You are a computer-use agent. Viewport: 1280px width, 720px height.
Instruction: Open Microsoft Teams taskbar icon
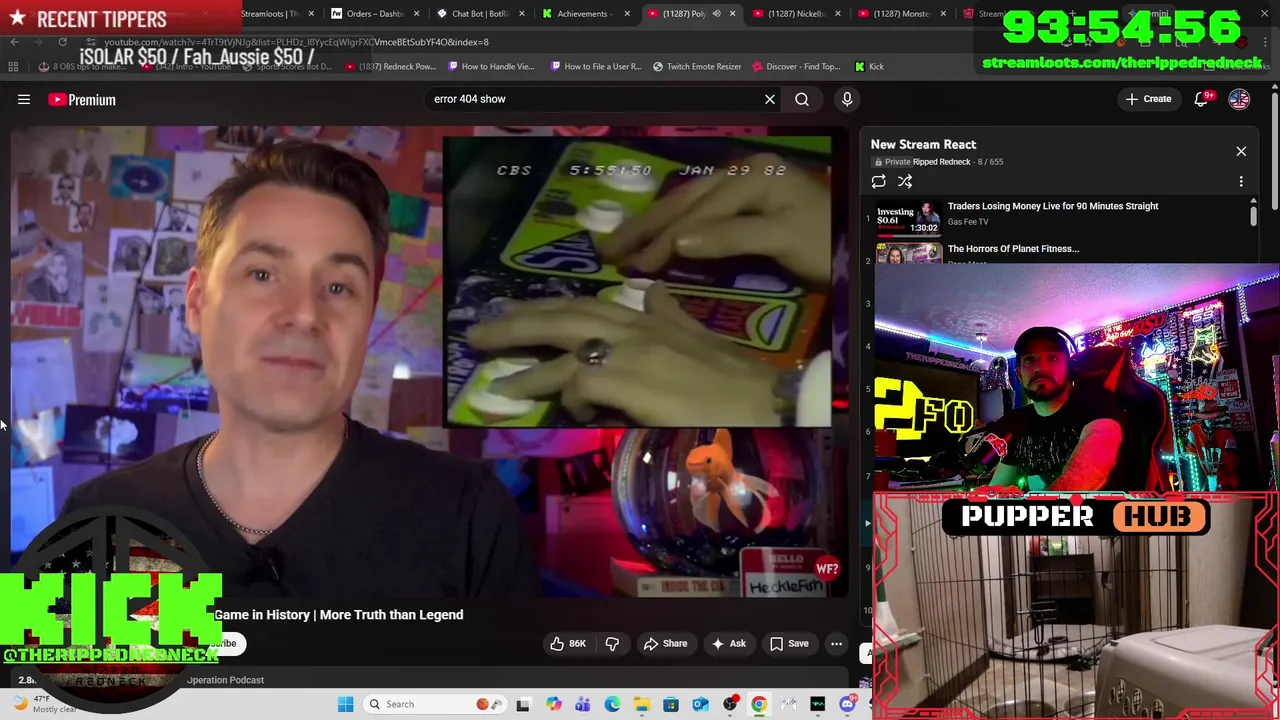click(x=582, y=704)
